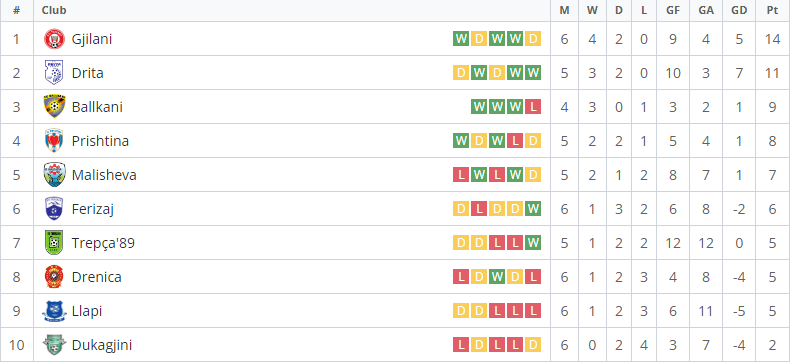
Task: Click Ballkani's red L form badge
Action: coord(533,107)
